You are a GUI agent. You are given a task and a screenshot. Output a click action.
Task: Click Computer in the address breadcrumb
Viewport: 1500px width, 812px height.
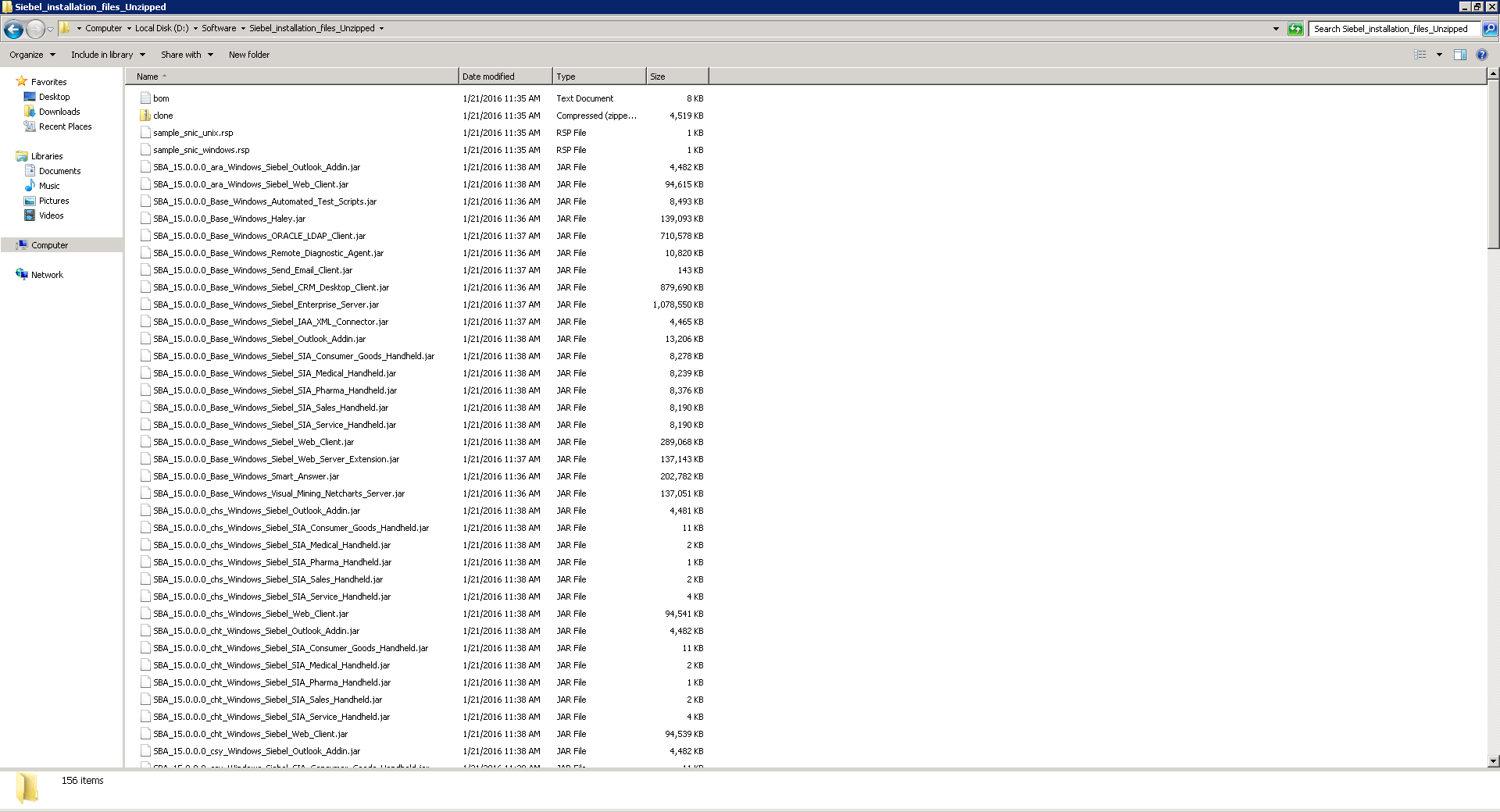(x=103, y=28)
